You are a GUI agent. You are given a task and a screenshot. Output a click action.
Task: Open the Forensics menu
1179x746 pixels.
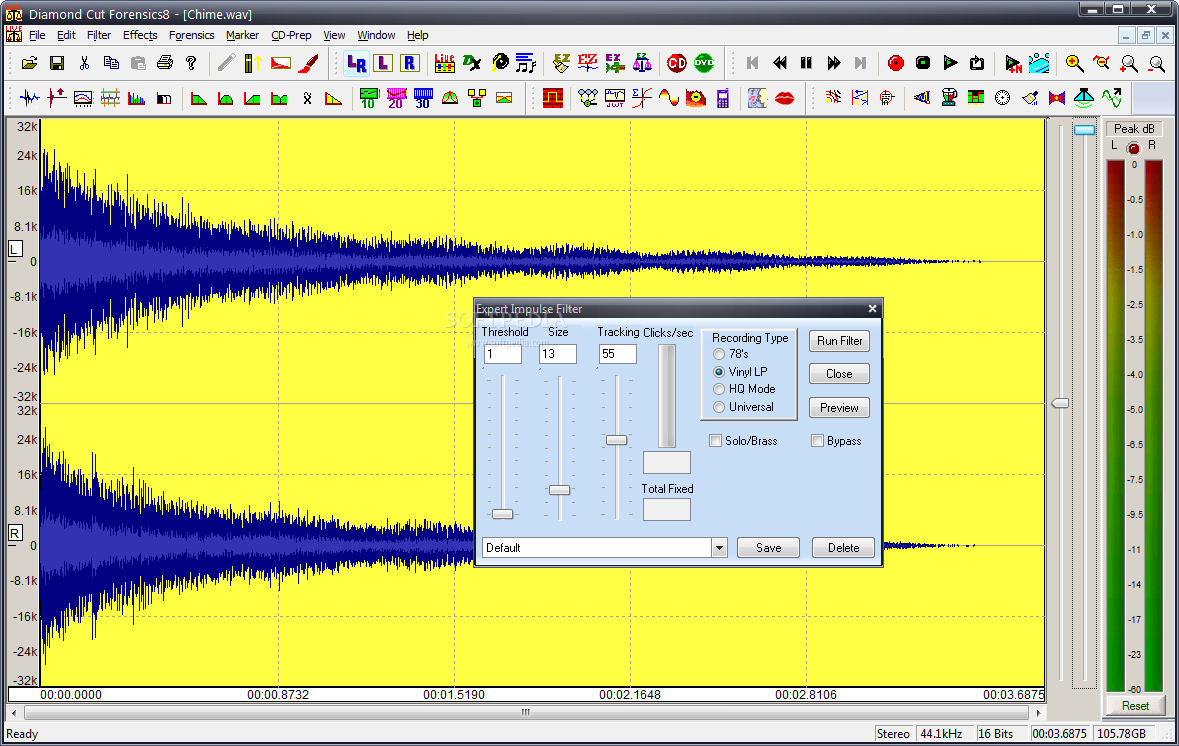(191, 35)
